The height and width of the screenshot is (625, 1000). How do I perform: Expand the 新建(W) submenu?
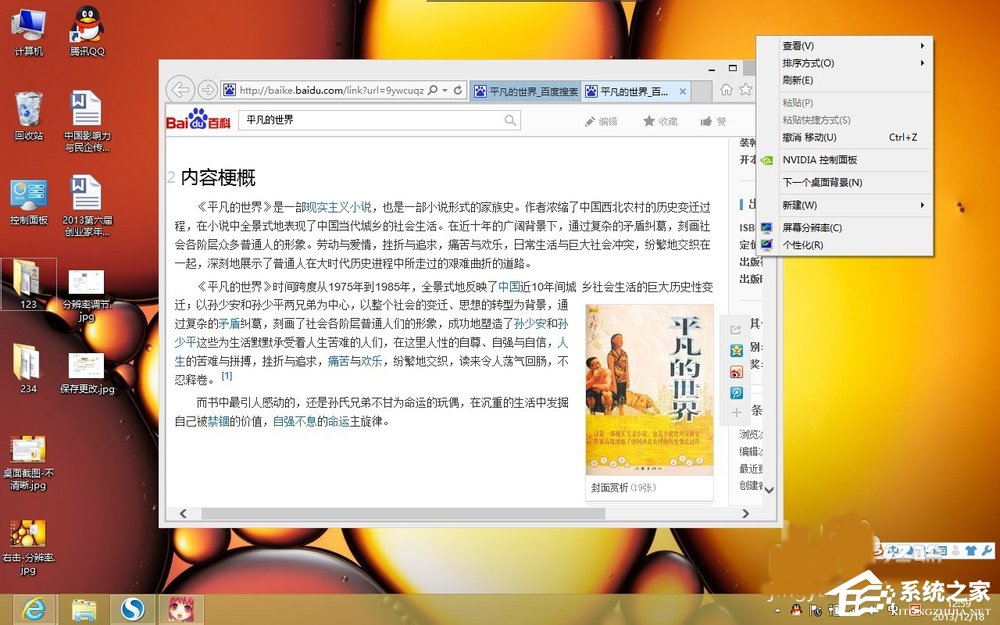click(800, 205)
